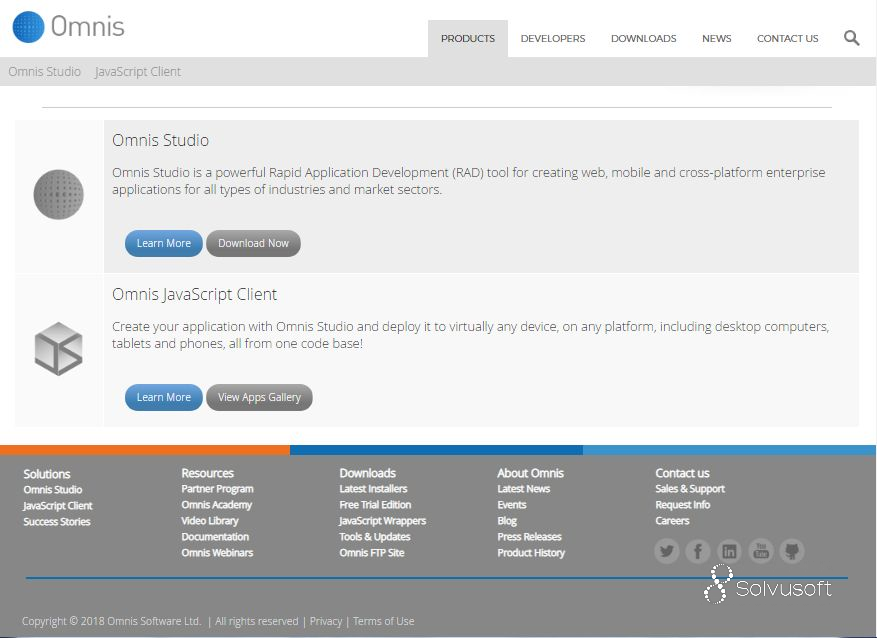This screenshot has width=877, height=638.
Task: Open the Omnis Webinars link
Action: coord(217,552)
